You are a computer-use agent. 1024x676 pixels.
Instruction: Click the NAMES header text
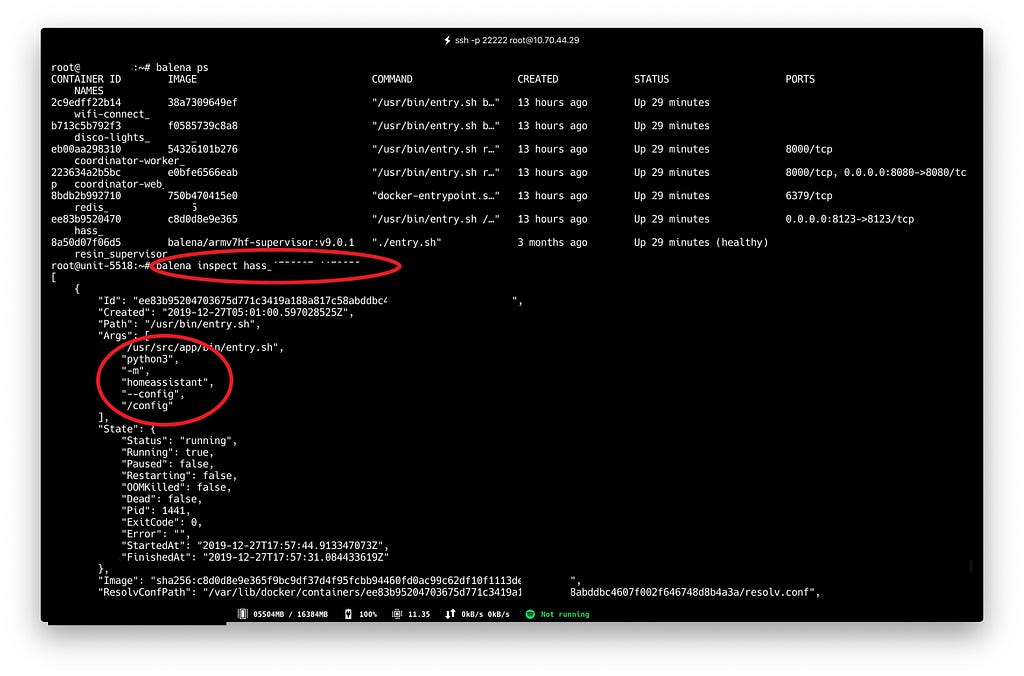89,91
